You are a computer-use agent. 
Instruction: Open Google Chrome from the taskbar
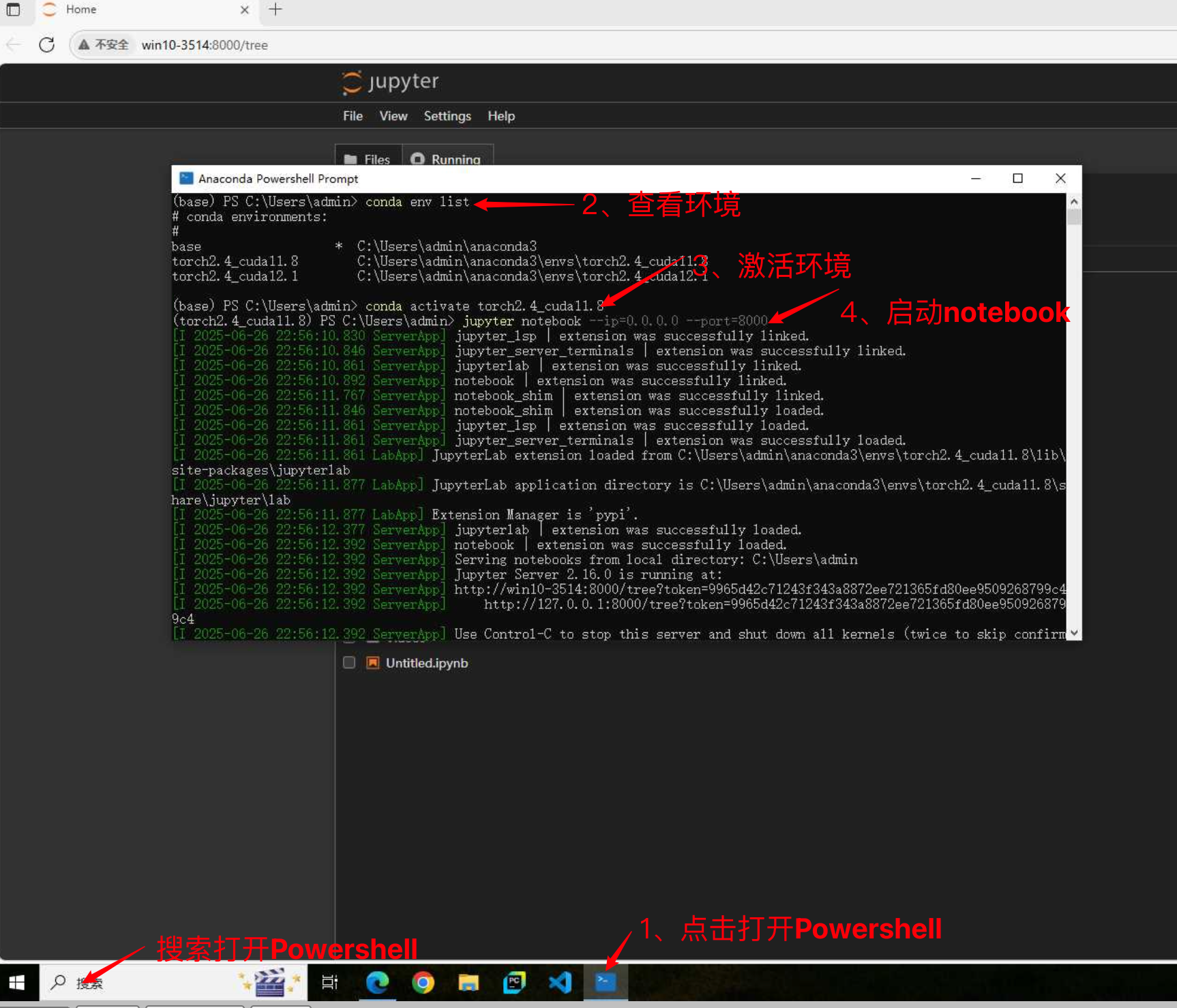pos(423,982)
